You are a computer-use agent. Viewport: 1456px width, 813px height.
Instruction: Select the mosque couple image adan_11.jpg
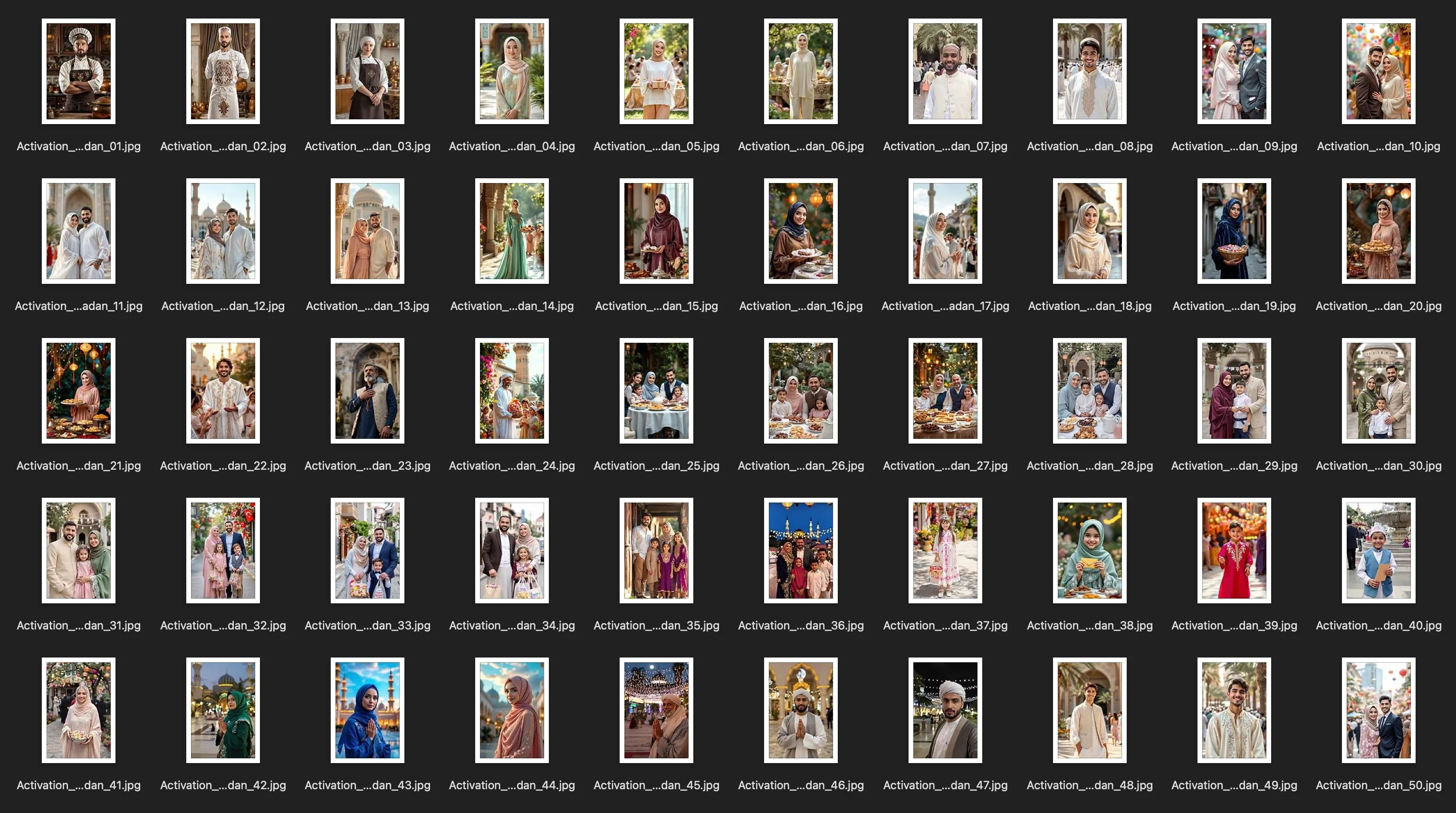(x=78, y=231)
